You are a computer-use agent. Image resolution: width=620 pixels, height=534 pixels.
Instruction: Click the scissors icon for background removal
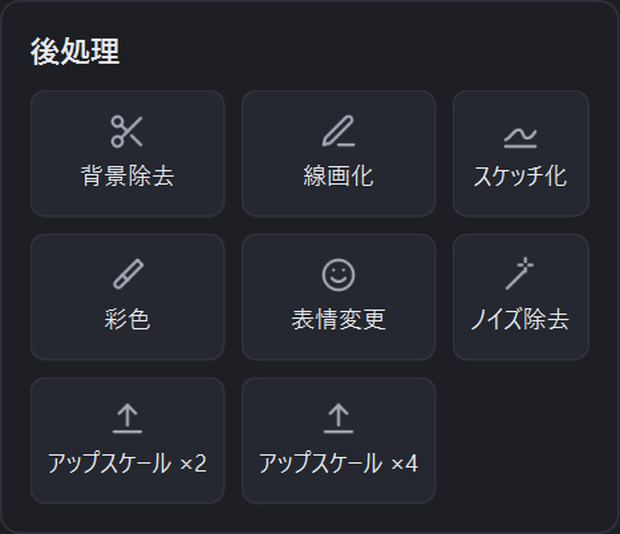click(127, 132)
